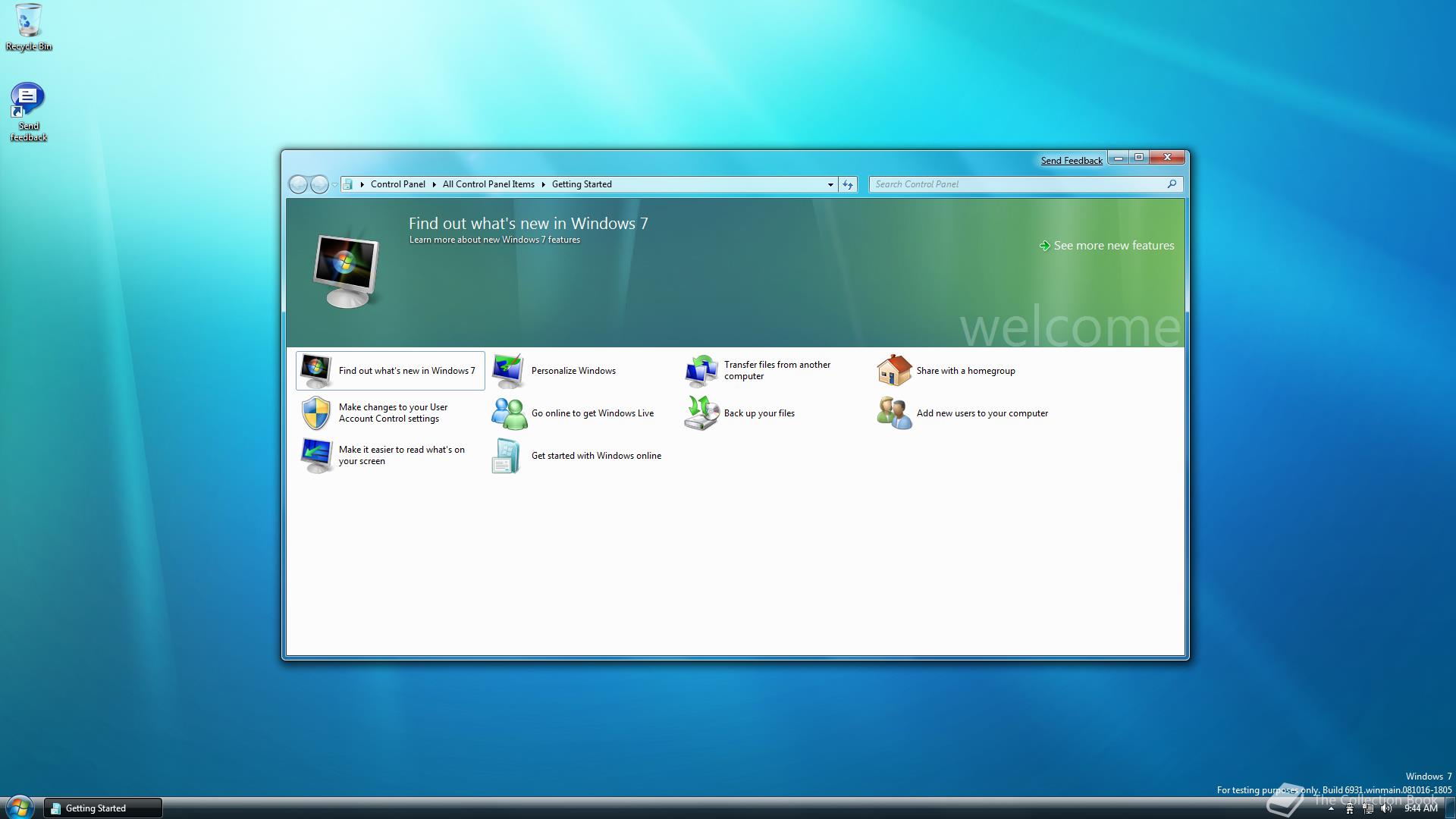This screenshot has height=819, width=1456.
Task: Minimize the Getting Started window
Action: (1118, 158)
